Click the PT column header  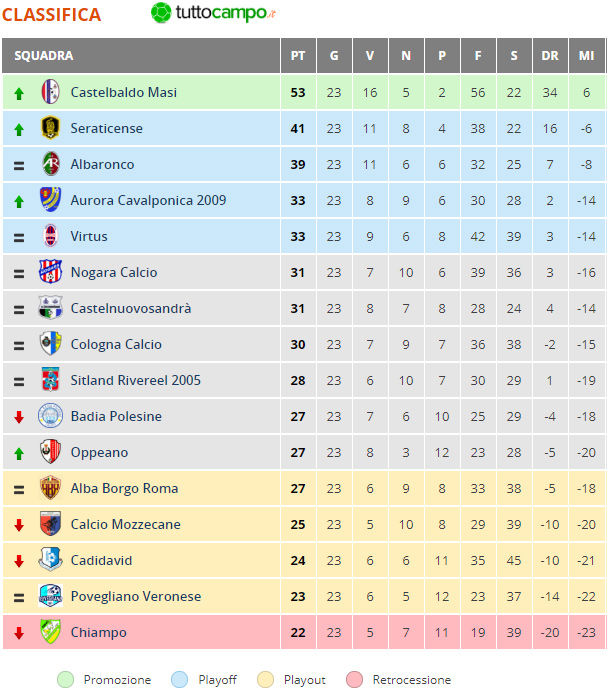click(x=298, y=56)
